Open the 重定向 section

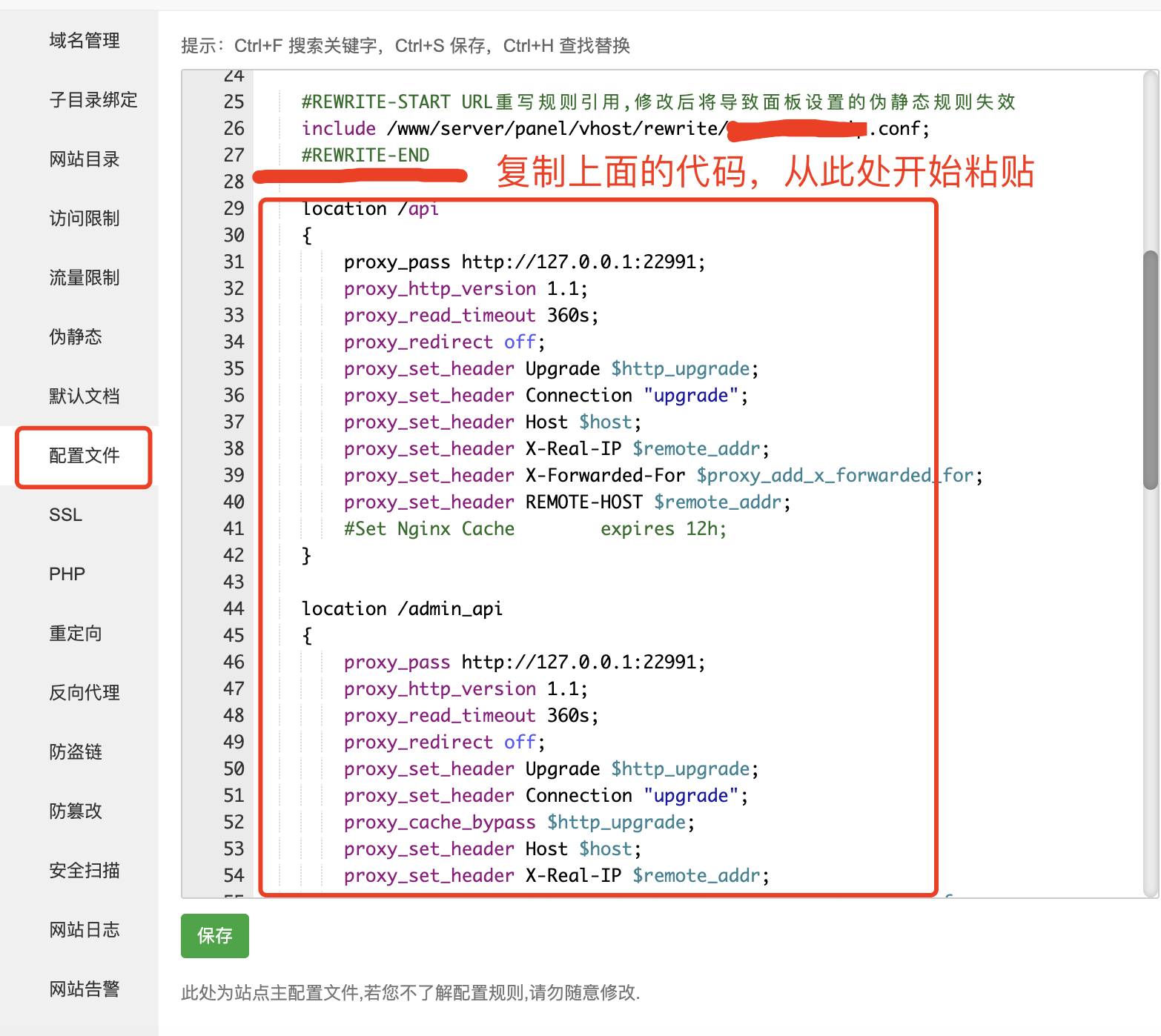(x=75, y=634)
